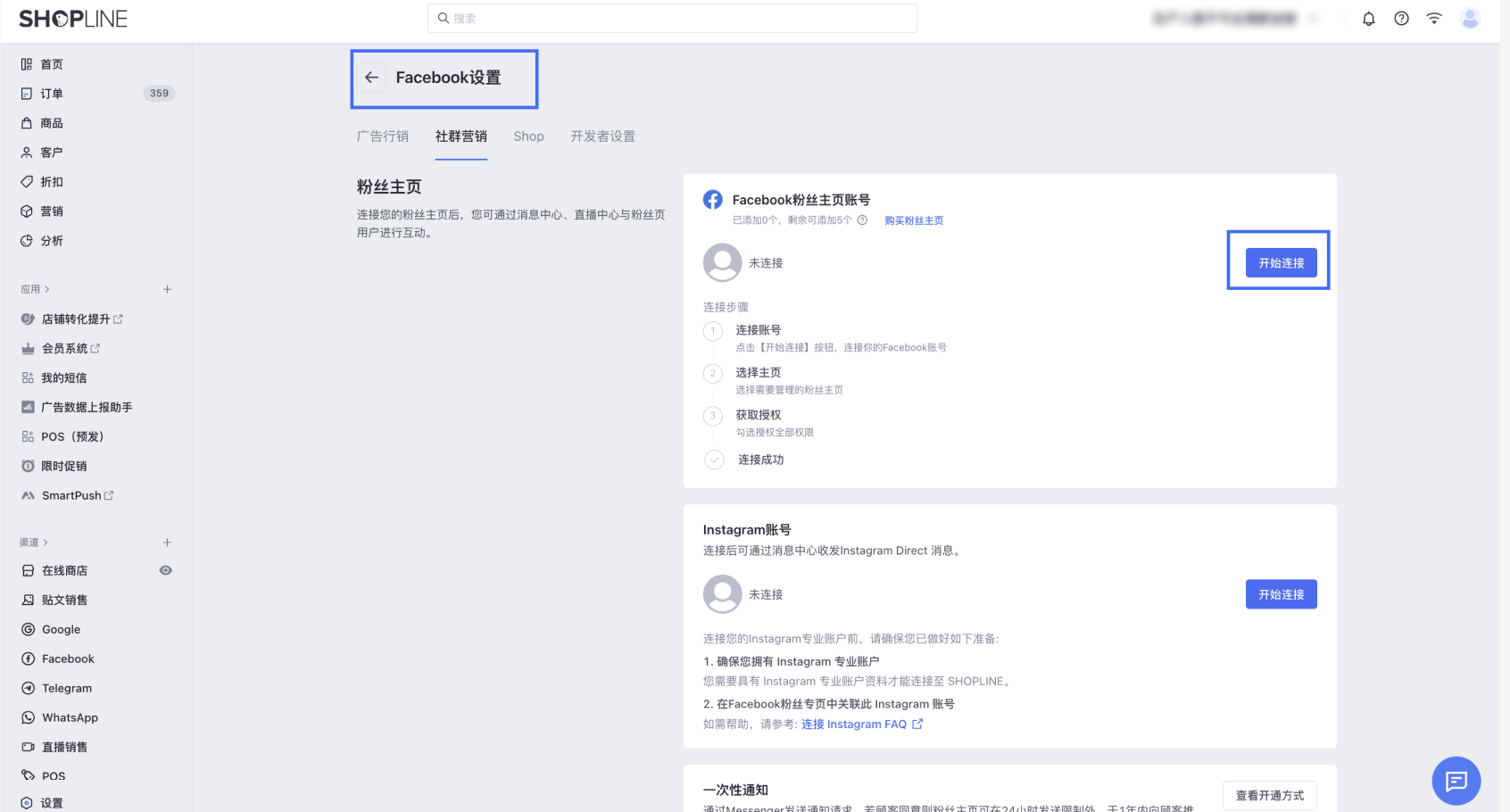Click the 连接成功 step label
This screenshot has width=1510, height=812.
coord(761,460)
